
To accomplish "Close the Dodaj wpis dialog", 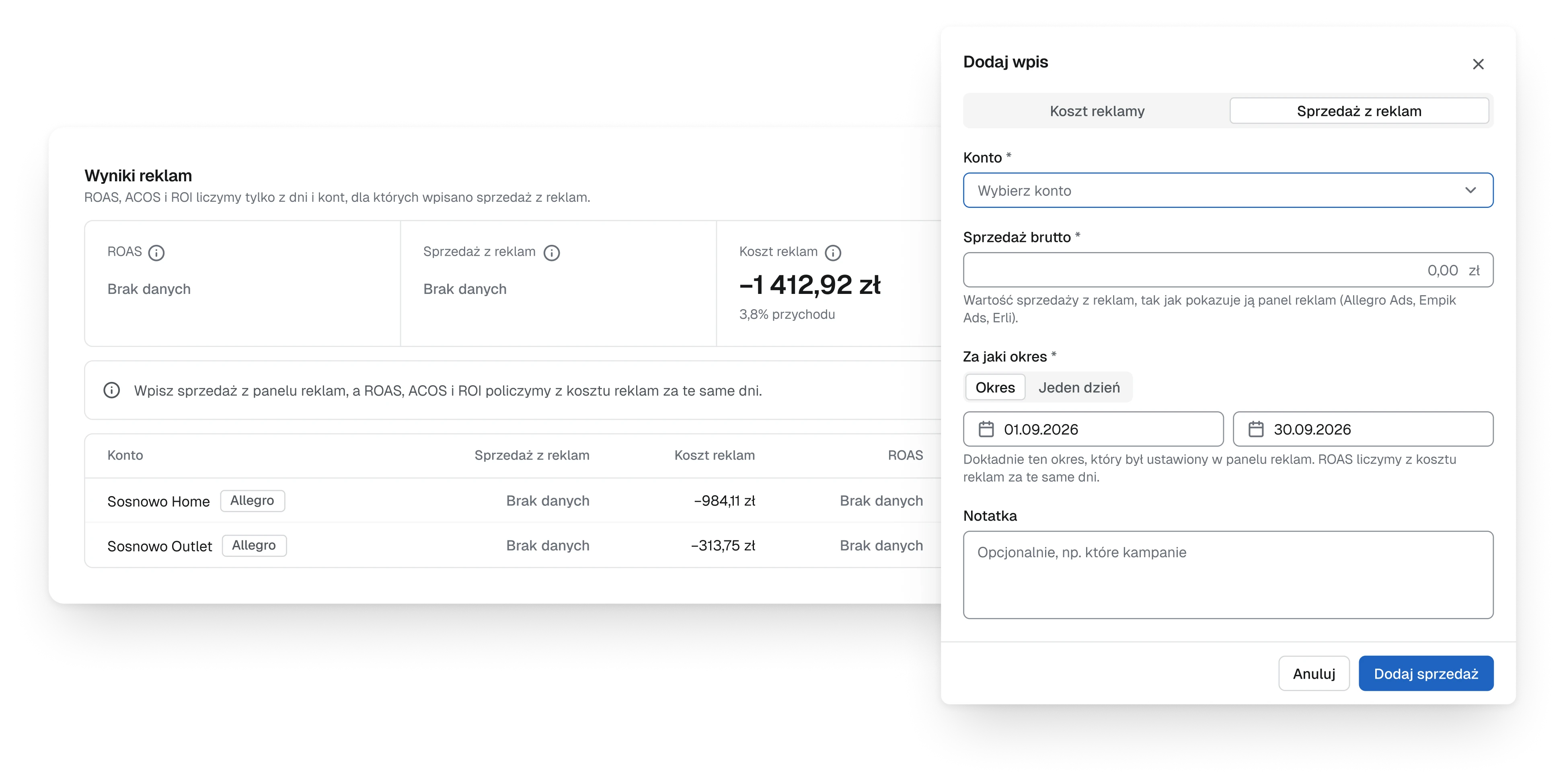I will (1478, 64).
